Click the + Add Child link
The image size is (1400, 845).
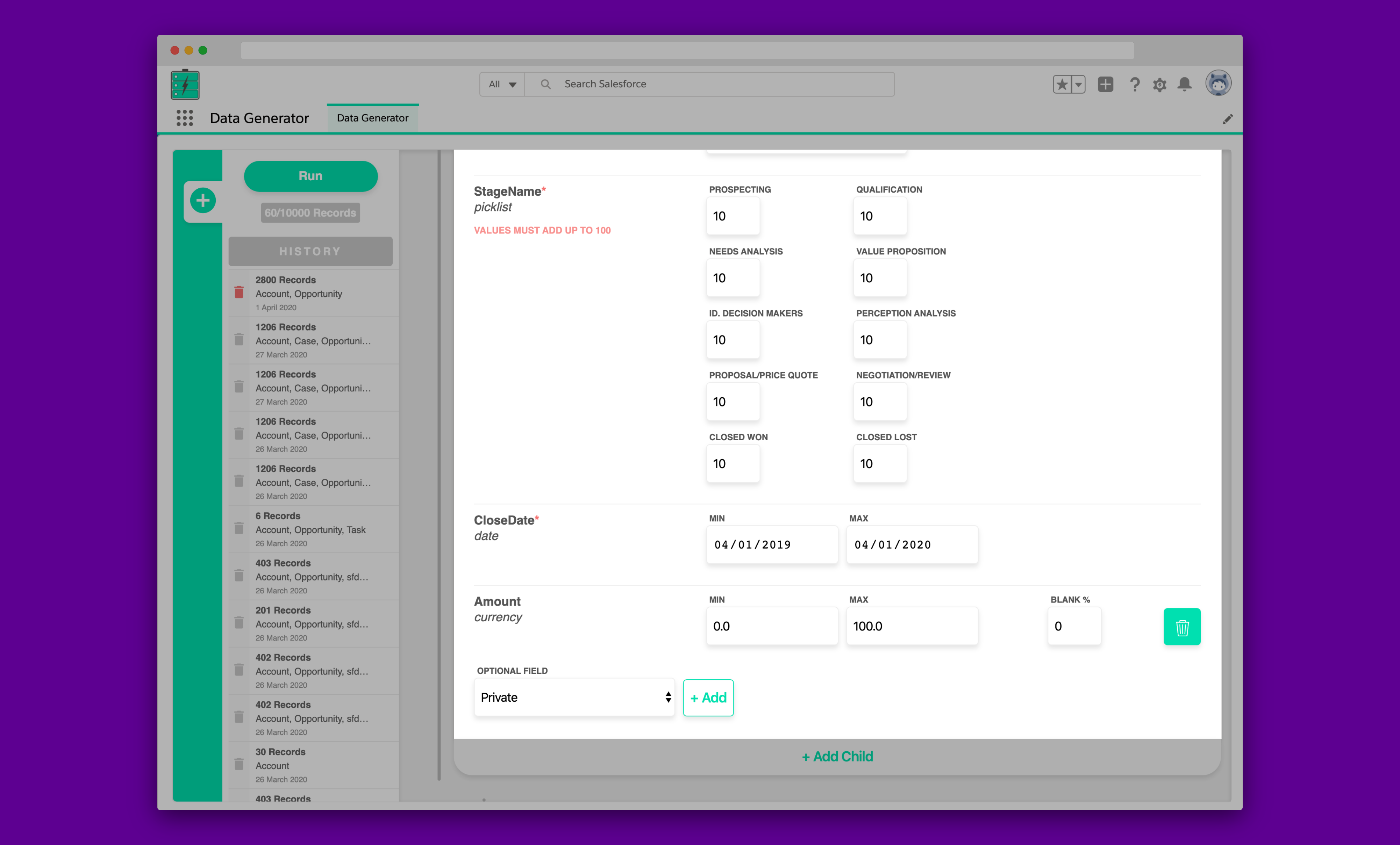pos(837,756)
